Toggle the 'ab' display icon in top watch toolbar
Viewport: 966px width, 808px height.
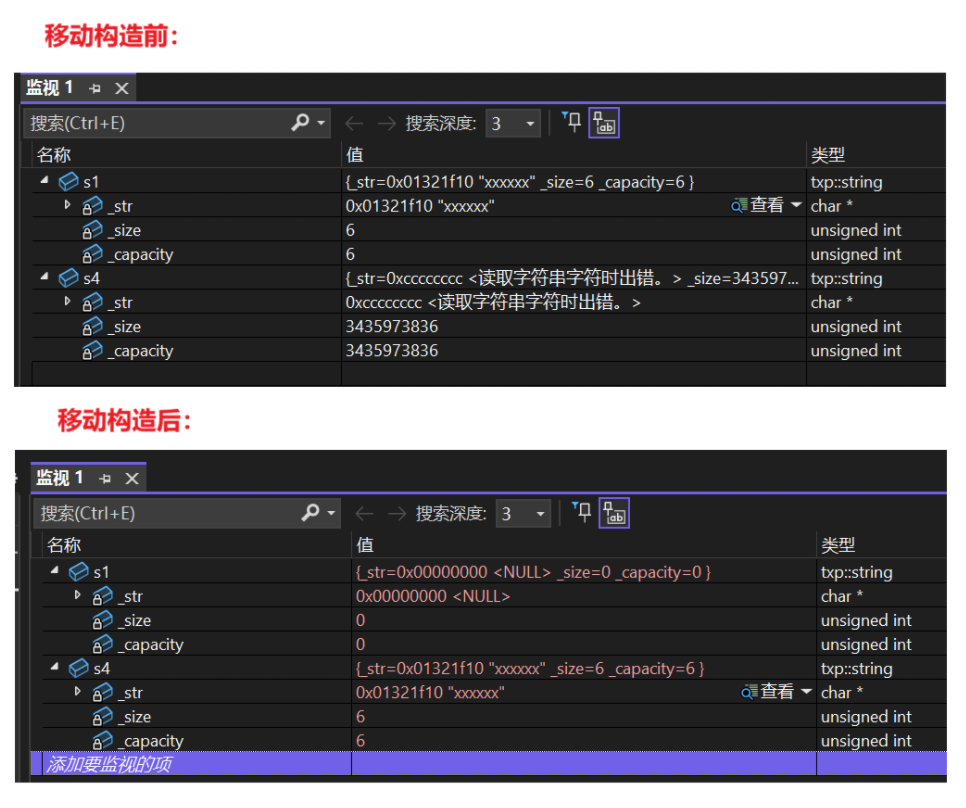(604, 123)
